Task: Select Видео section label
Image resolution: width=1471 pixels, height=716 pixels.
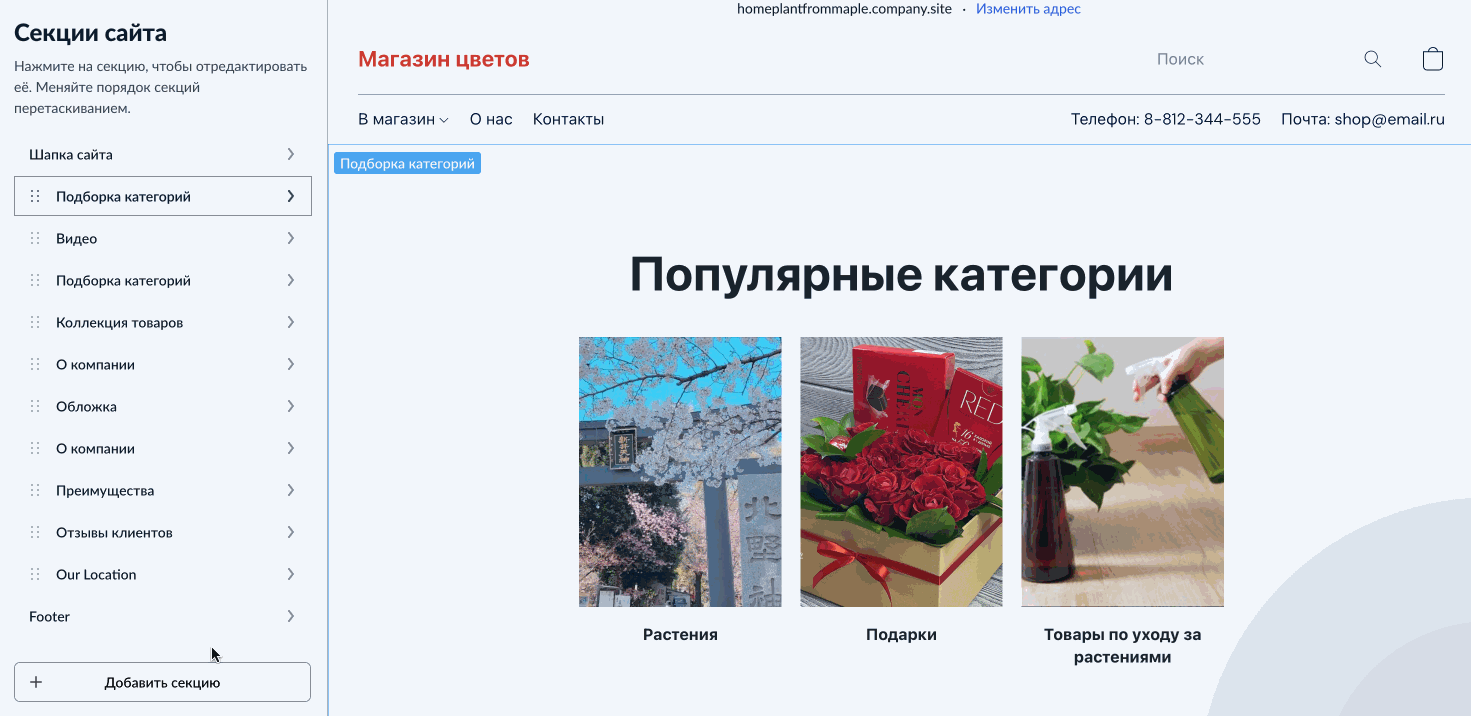Action: (76, 238)
